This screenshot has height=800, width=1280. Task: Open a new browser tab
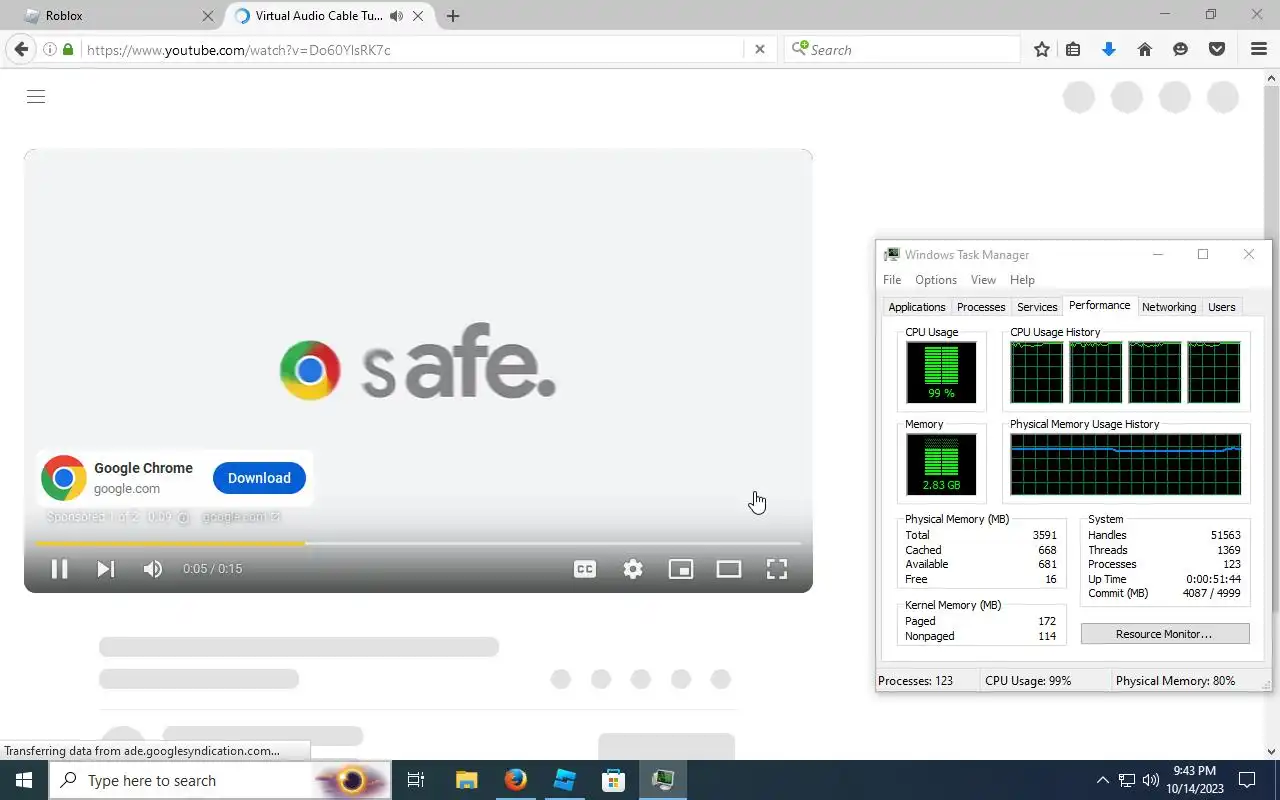click(x=453, y=16)
